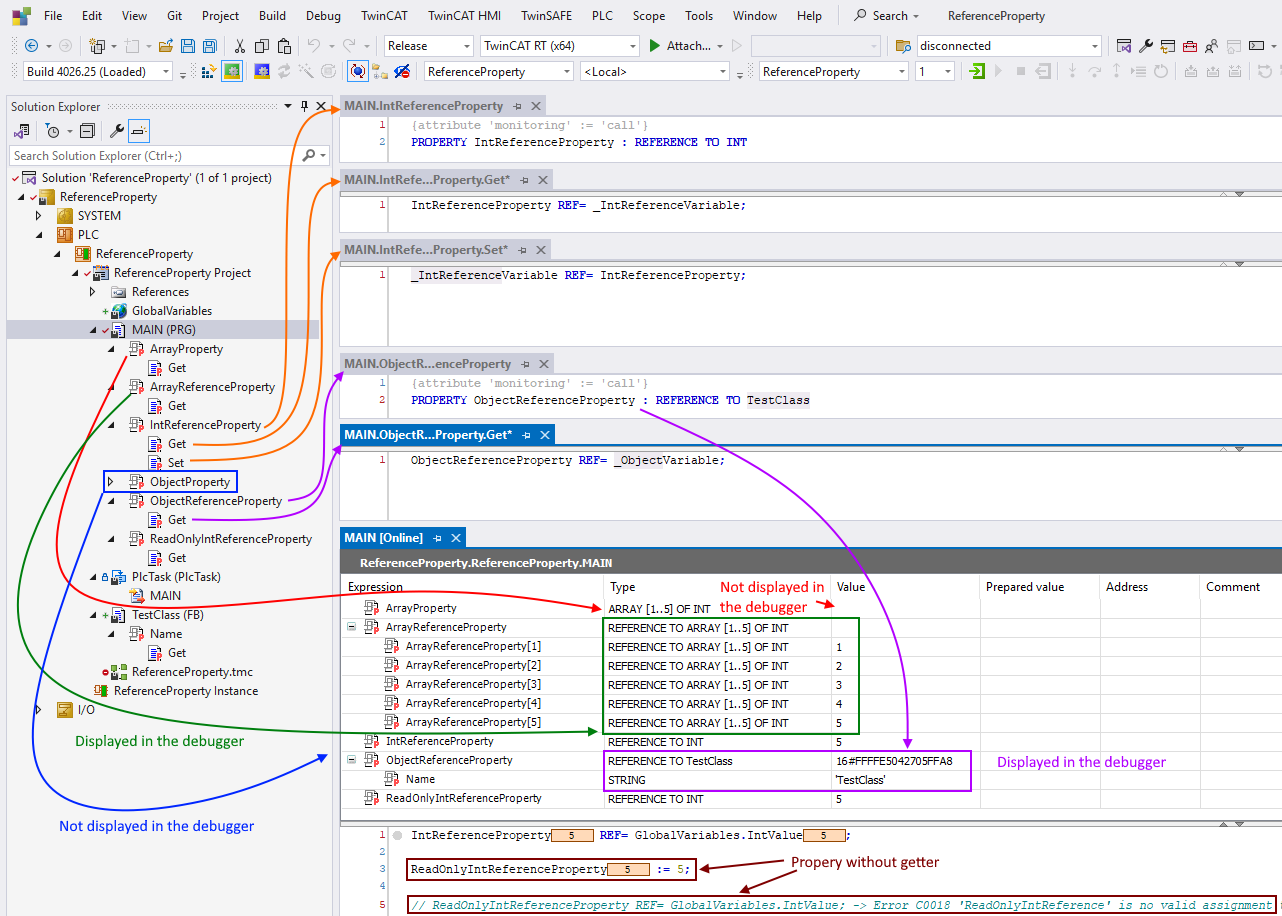Toggle breakpoint marker on code line 1

click(x=398, y=835)
